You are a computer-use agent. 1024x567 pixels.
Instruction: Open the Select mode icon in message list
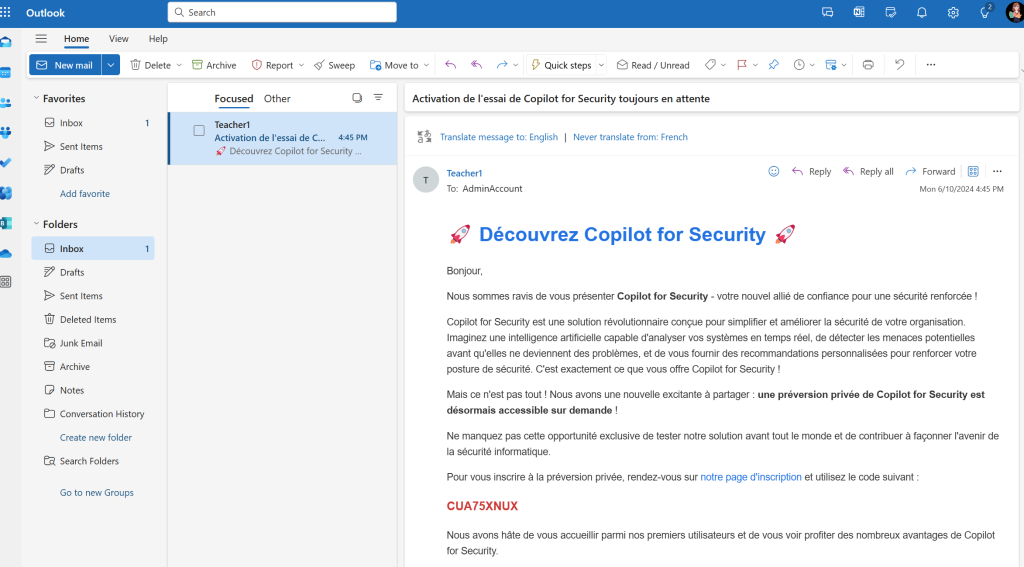pyautogui.click(x=357, y=97)
